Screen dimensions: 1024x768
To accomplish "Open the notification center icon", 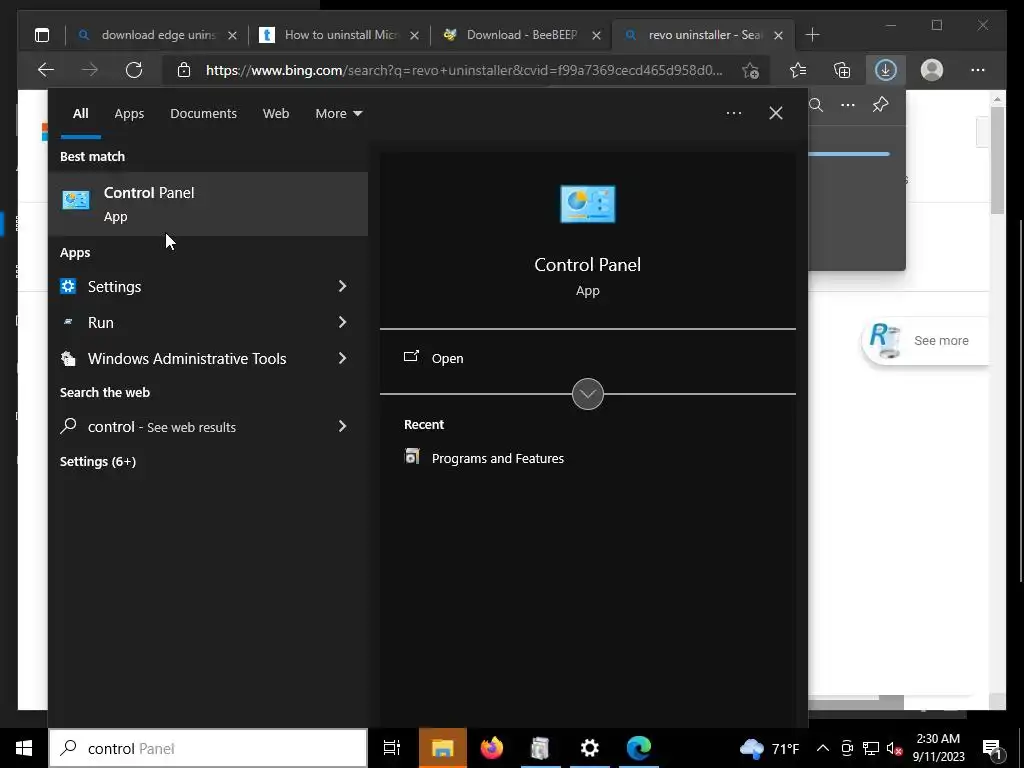I will [993, 748].
